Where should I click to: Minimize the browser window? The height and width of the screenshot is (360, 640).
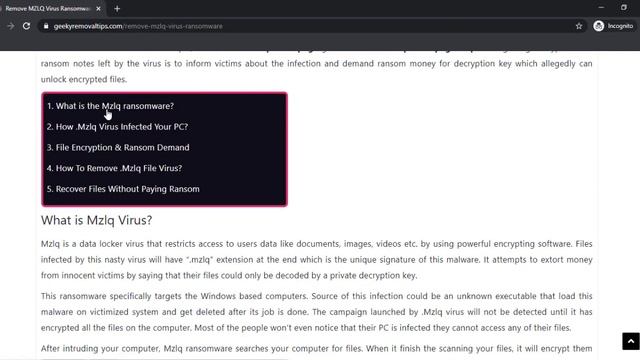[x=601, y=7]
